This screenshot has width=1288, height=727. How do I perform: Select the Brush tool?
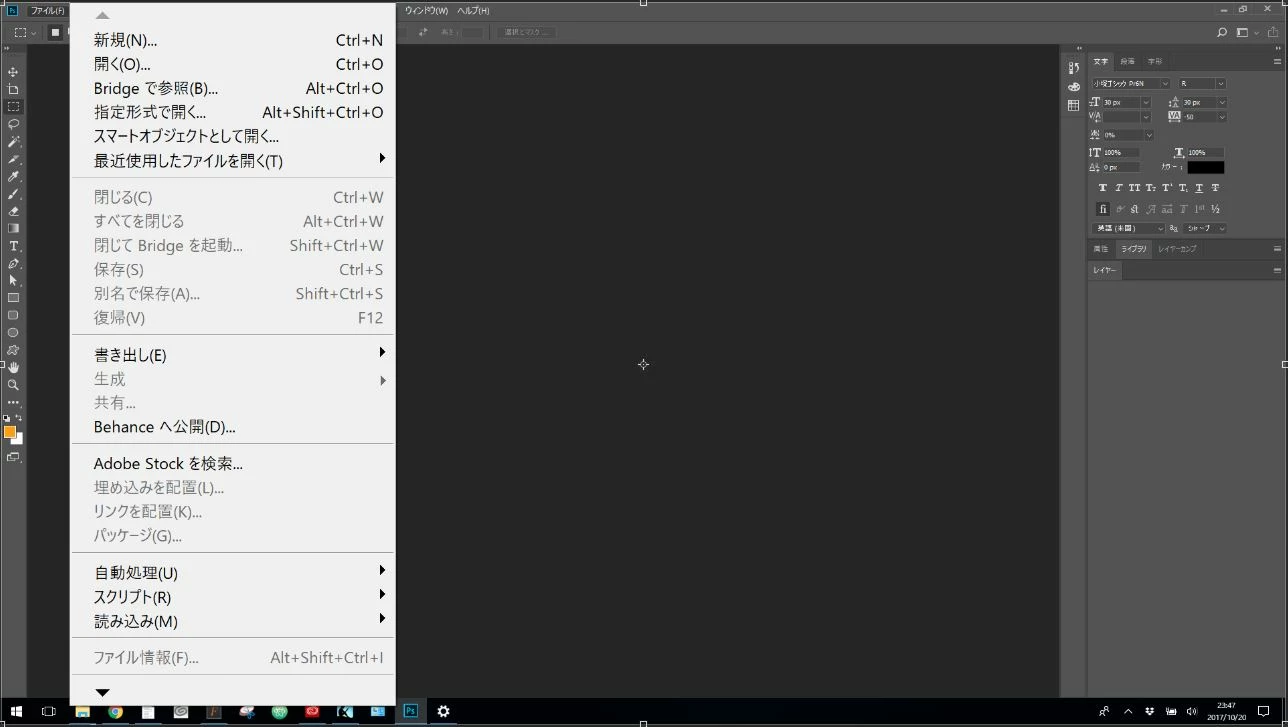pos(13,194)
